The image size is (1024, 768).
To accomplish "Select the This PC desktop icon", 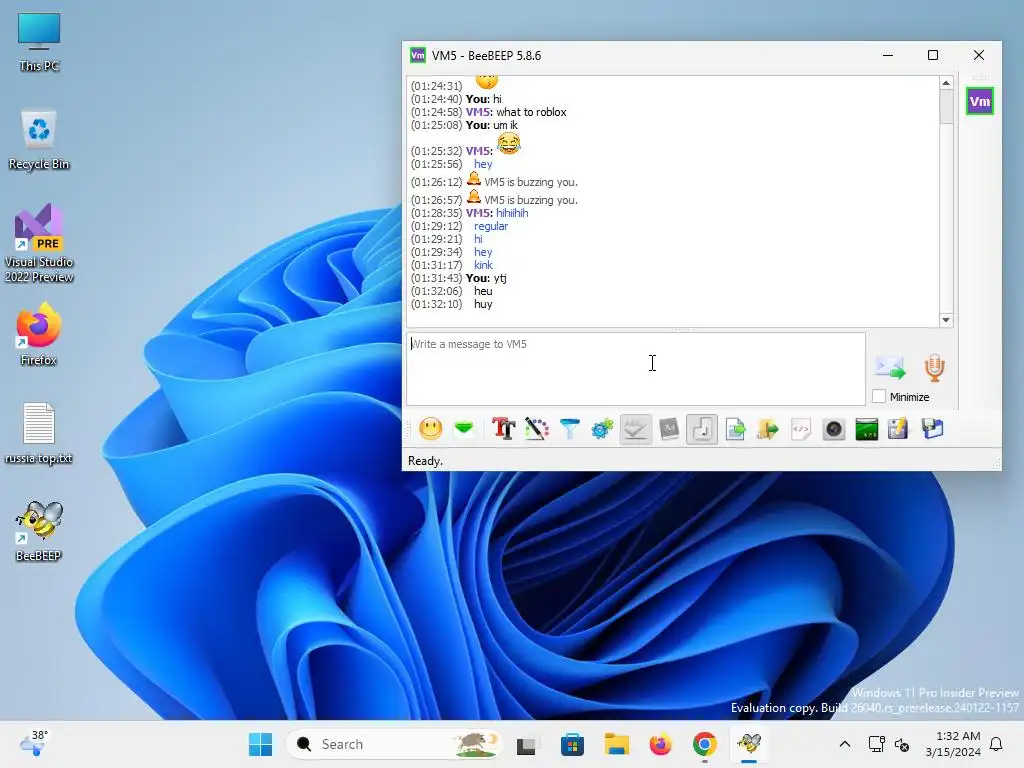I will (39, 42).
